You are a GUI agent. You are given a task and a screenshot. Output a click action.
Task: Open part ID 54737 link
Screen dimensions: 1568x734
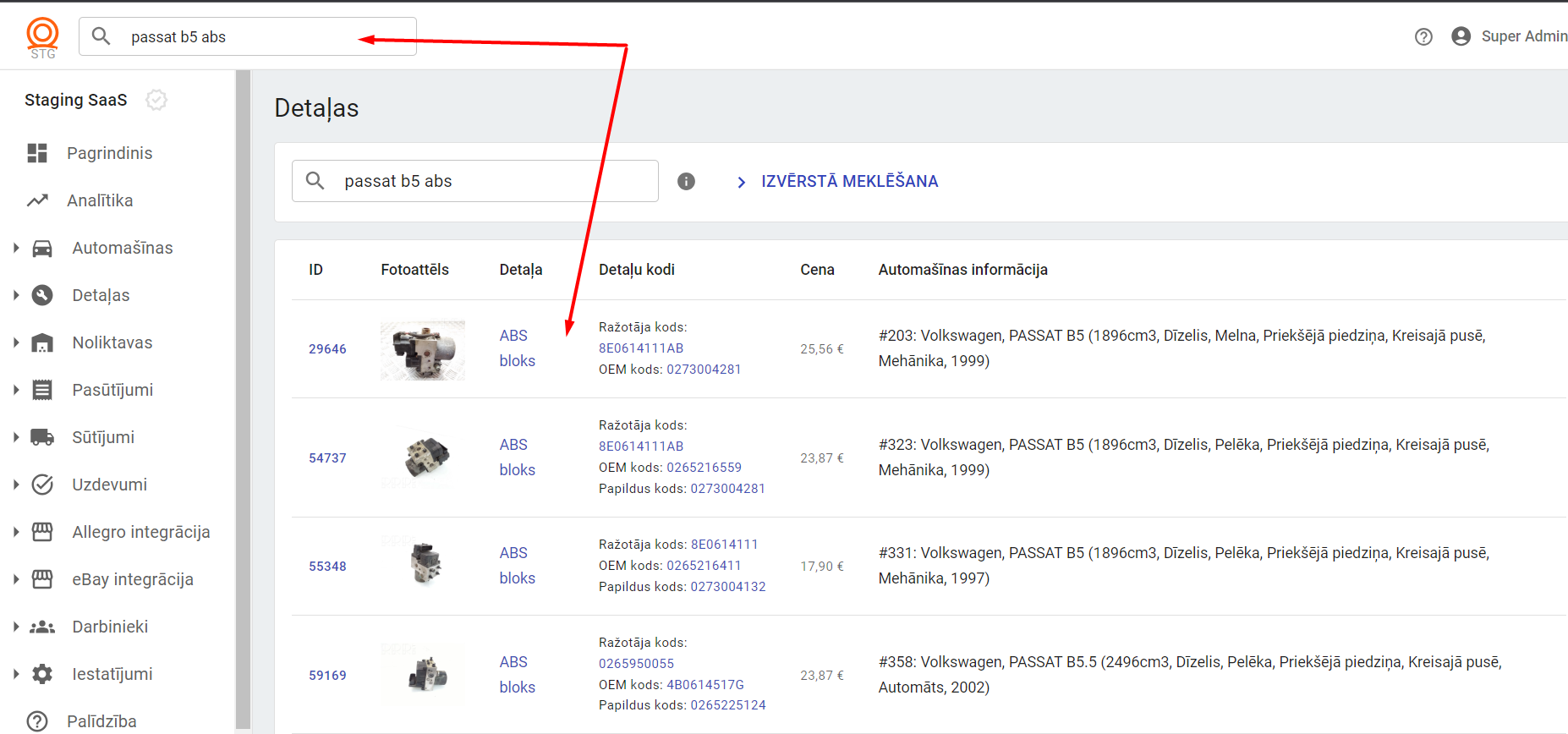click(327, 458)
